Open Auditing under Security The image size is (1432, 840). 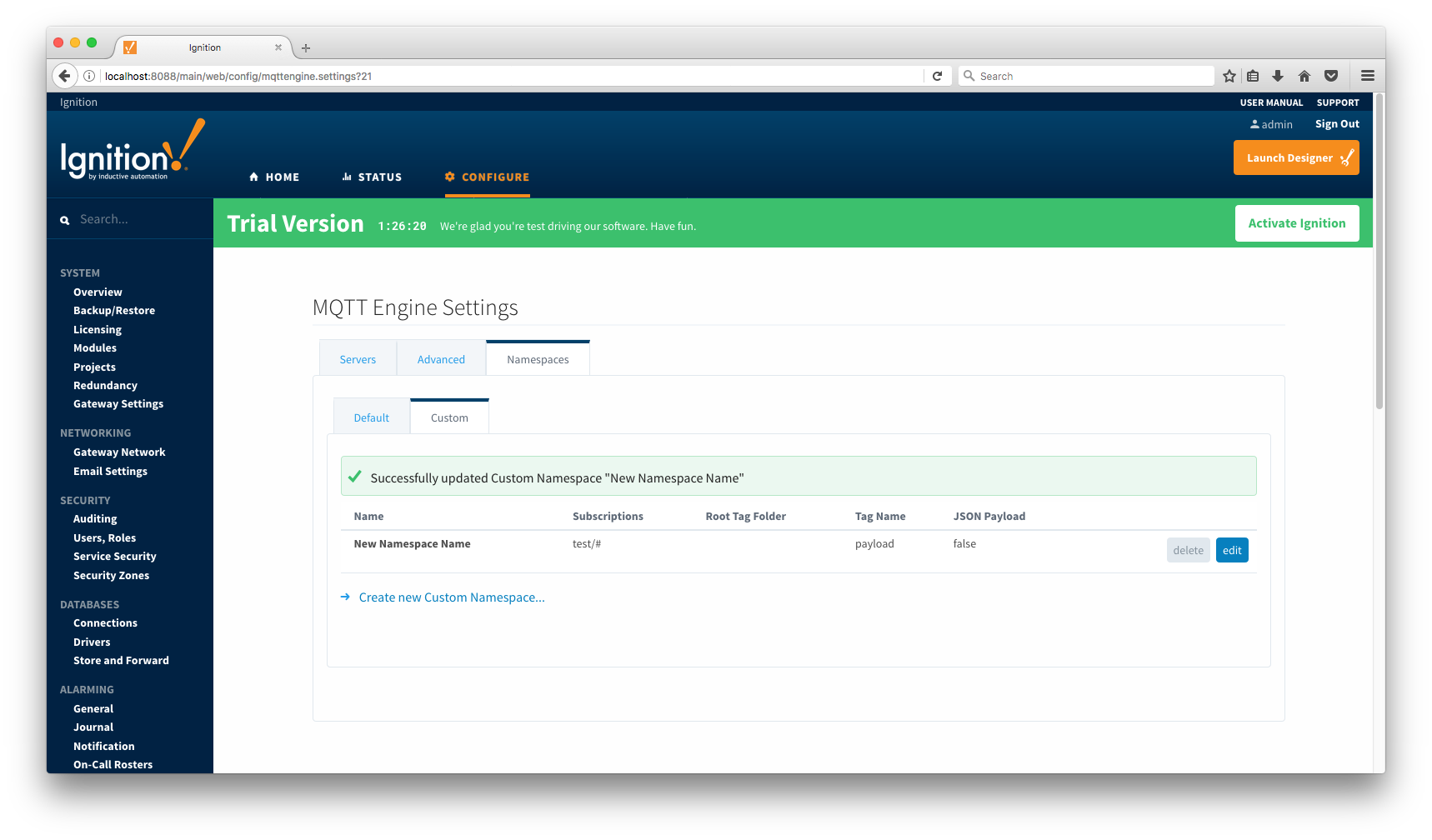click(95, 519)
